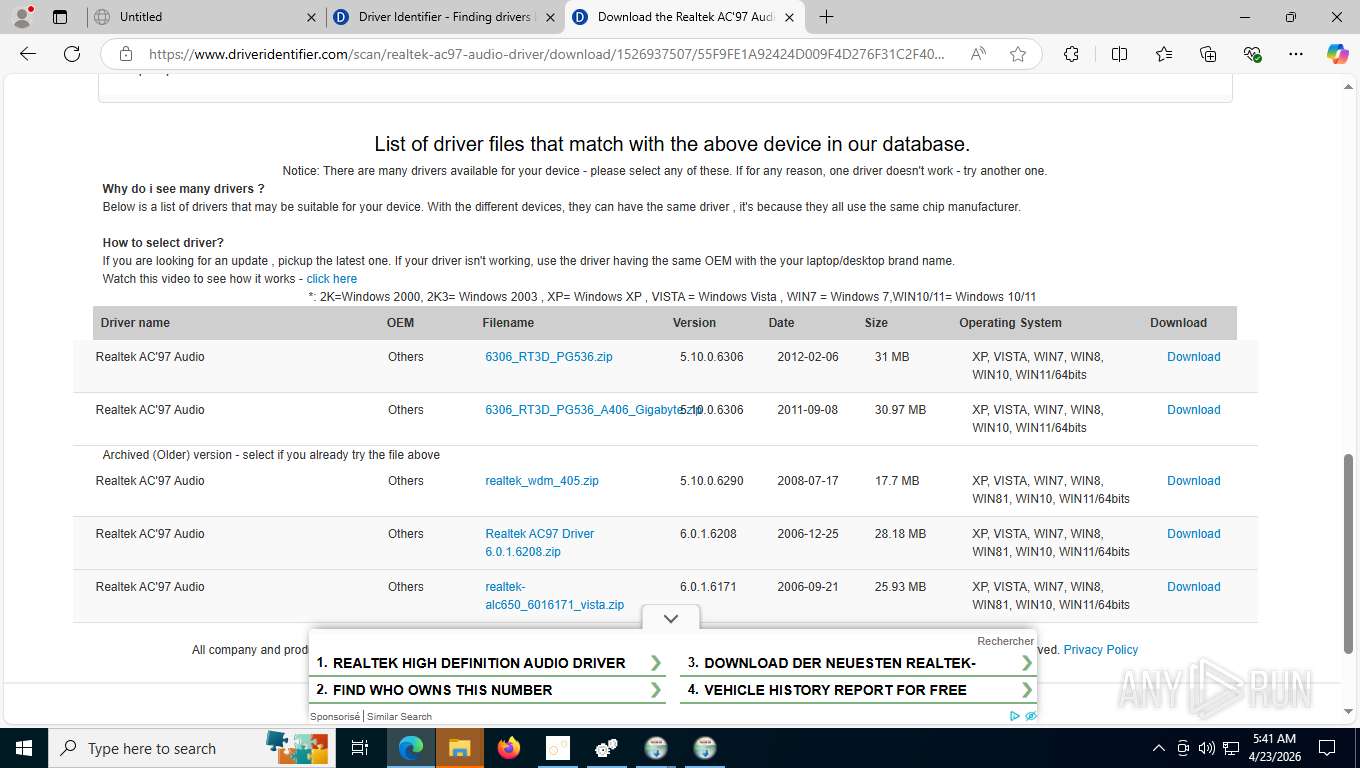
Task: Open Edge Settings and more menu
Action: pos(1296,54)
